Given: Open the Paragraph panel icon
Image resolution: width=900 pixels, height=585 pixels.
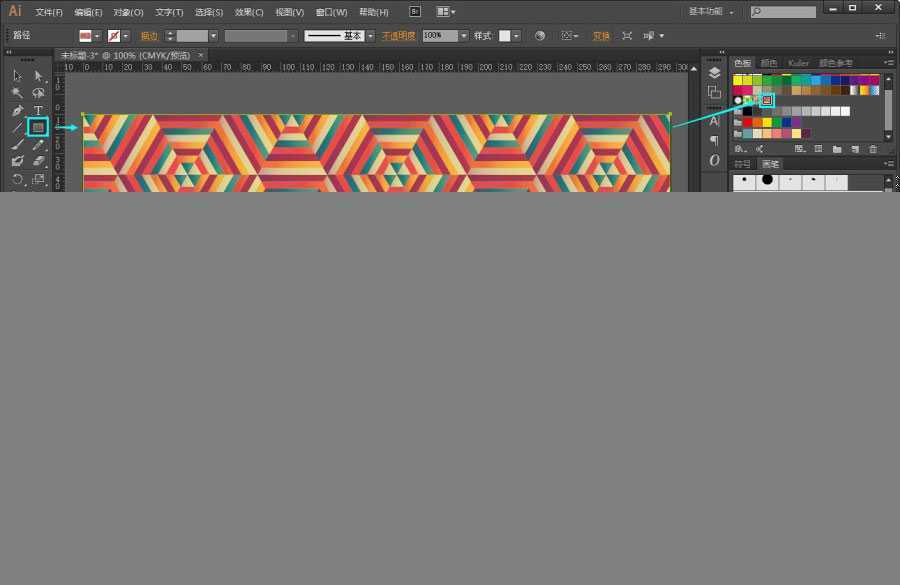Looking at the screenshot, I should (714, 140).
